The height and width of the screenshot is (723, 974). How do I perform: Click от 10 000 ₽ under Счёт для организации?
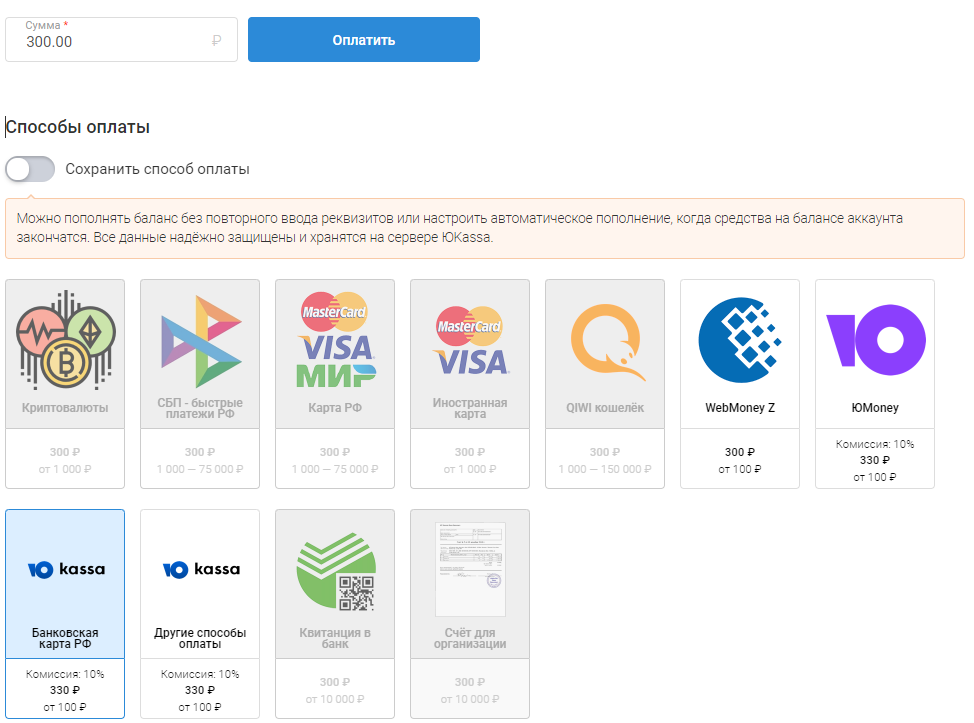(x=470, y=699)
